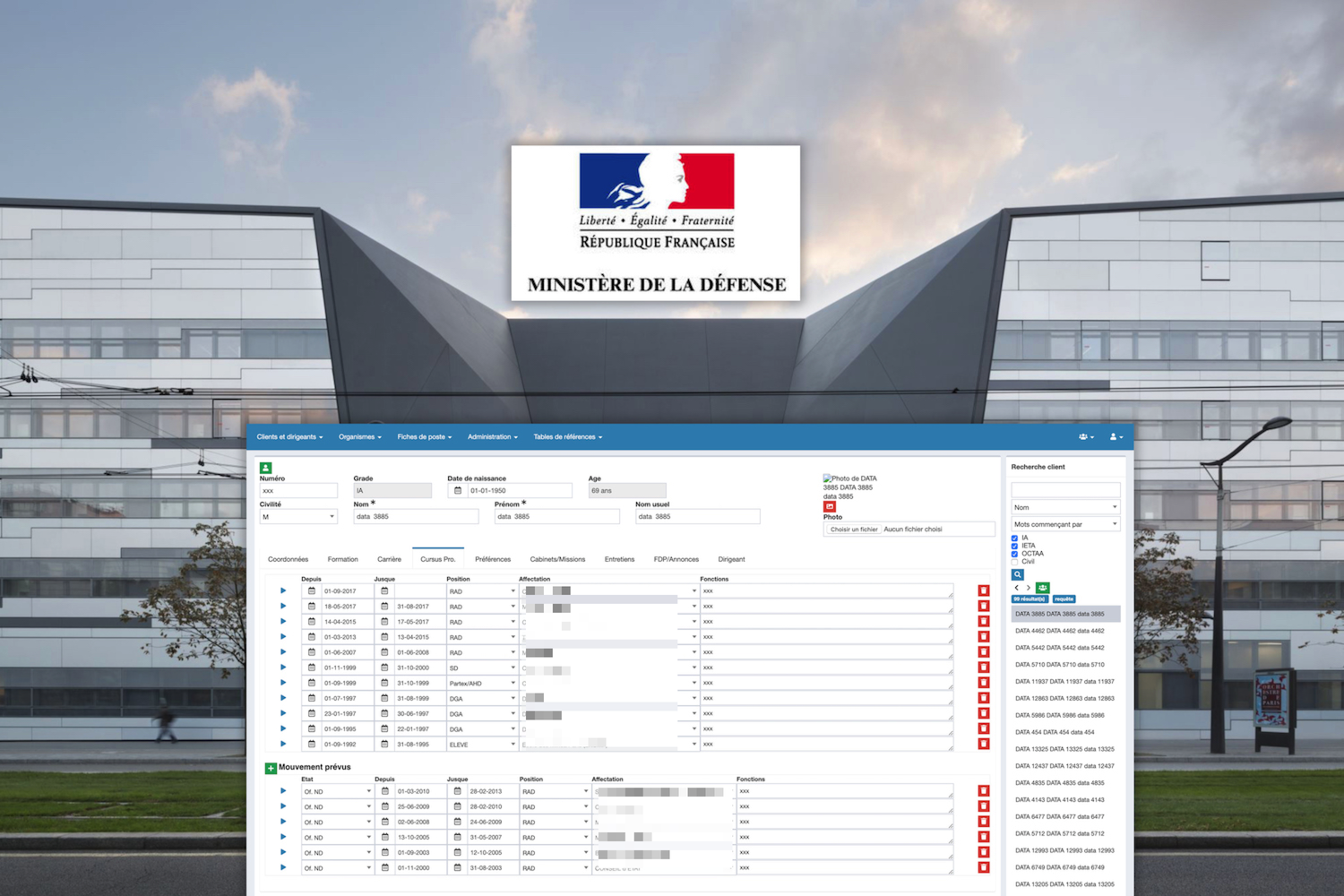This screenshot has width=1344, height=896.
Task: Disable the OCTAA checkbox
Action: pos(1015,554)
